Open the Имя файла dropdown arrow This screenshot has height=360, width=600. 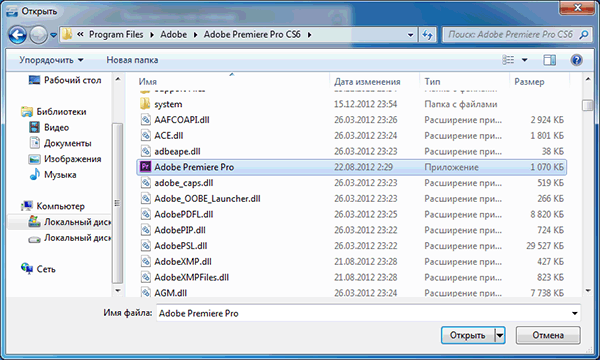click(575, 313)
